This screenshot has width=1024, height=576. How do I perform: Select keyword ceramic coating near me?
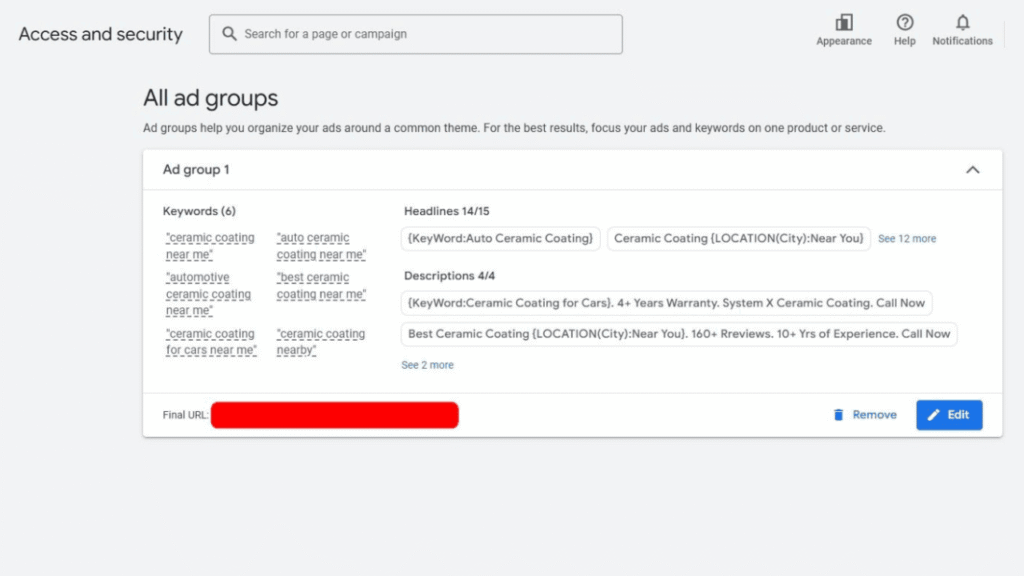pyautogui.click(x=210, y=245)
